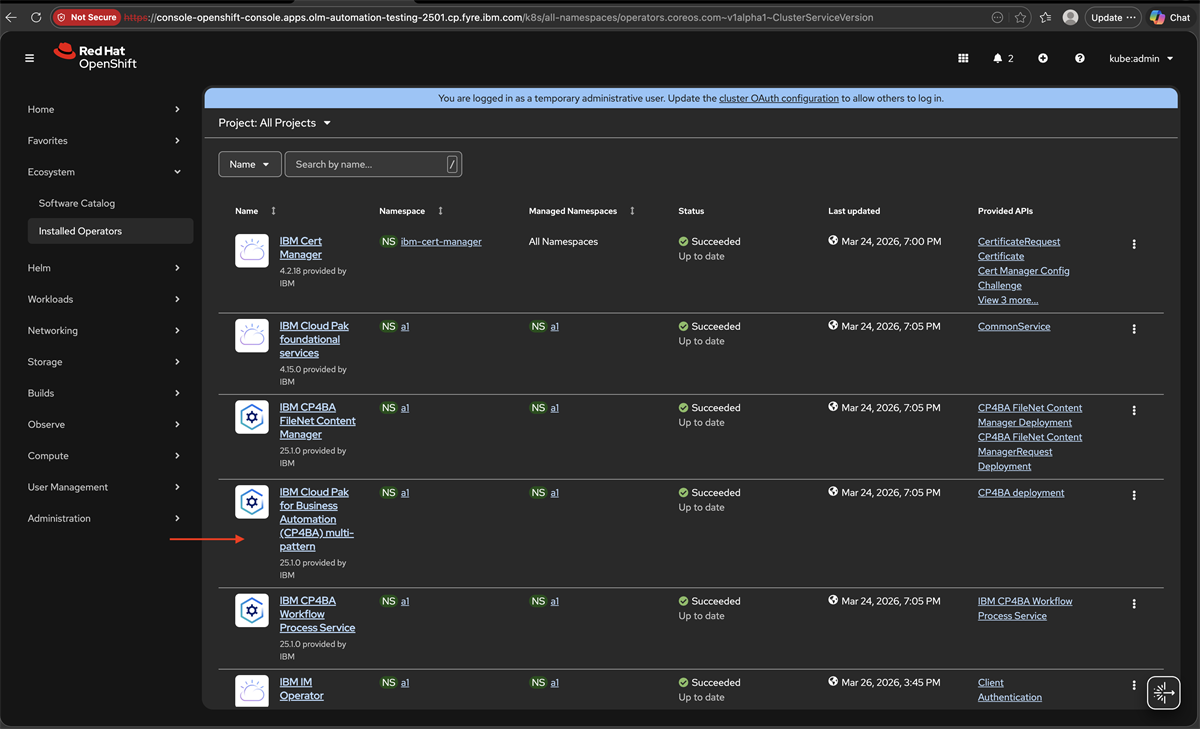Image resolution: width=1200 pixels, height=729 pixels.
Task: Open the kebab menu for CP4BA multi-pattern operator
Action: click(x=1134, y=495)
